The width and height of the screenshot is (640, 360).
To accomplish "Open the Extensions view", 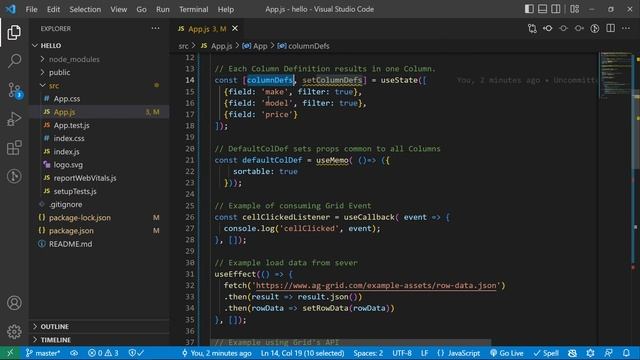I will coord(14,147).
